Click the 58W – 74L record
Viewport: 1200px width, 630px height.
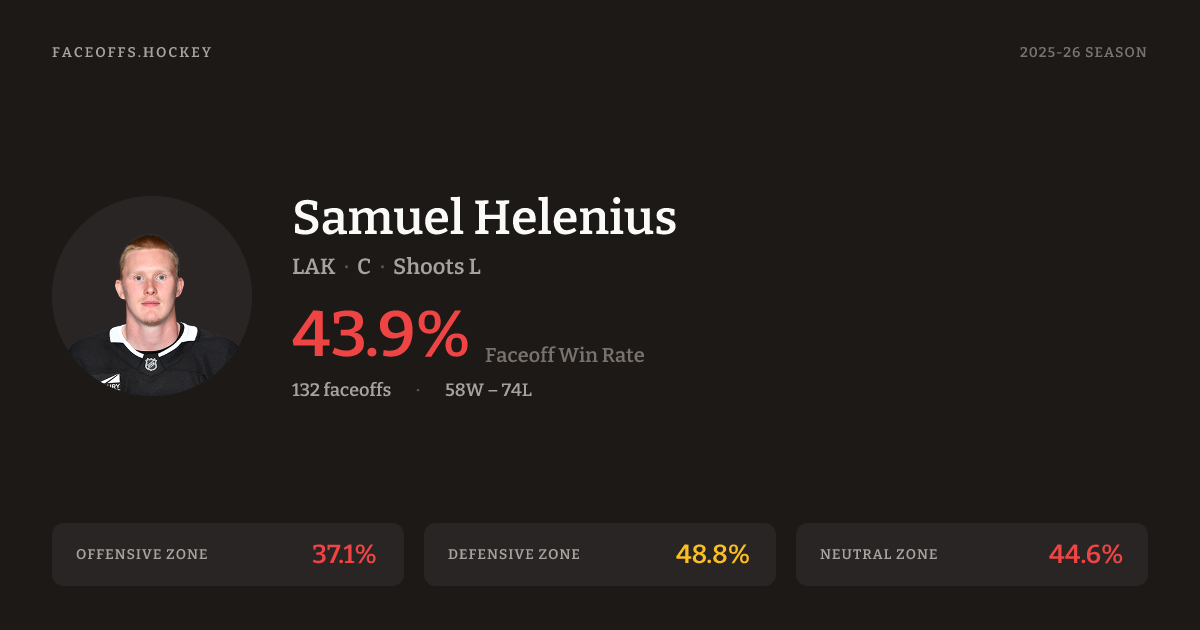pos(488,390)
